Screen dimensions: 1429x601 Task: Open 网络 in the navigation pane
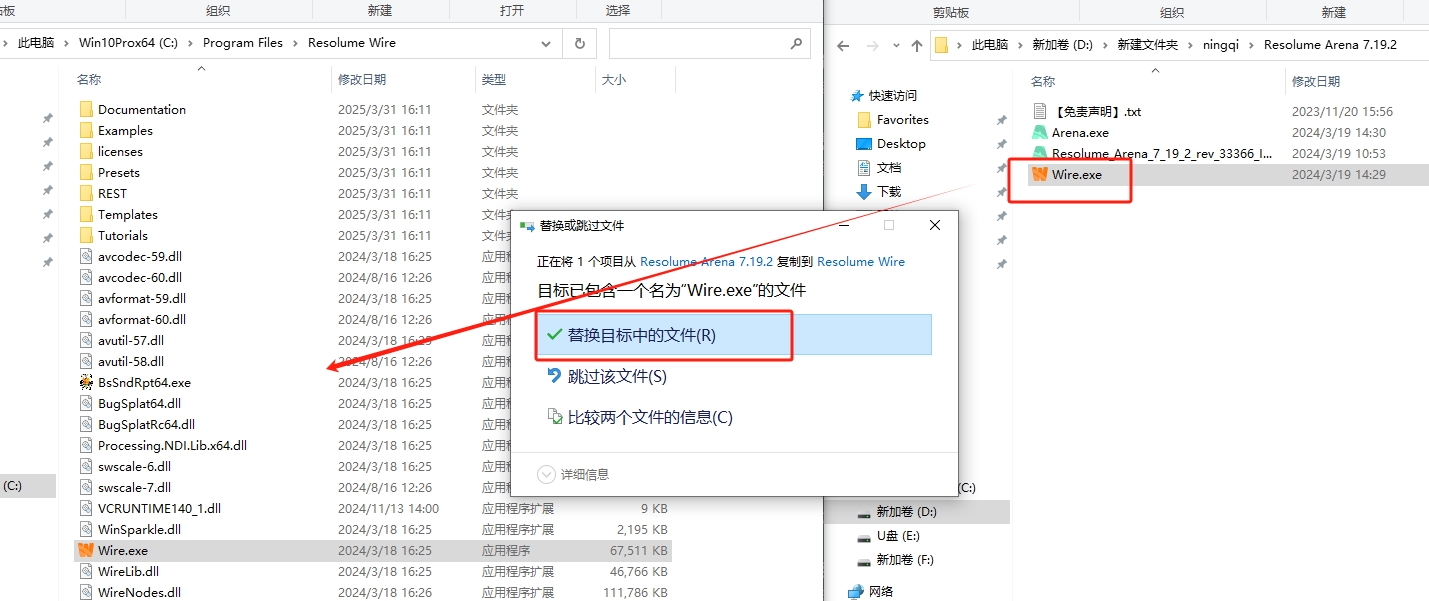tap(881, 591)
